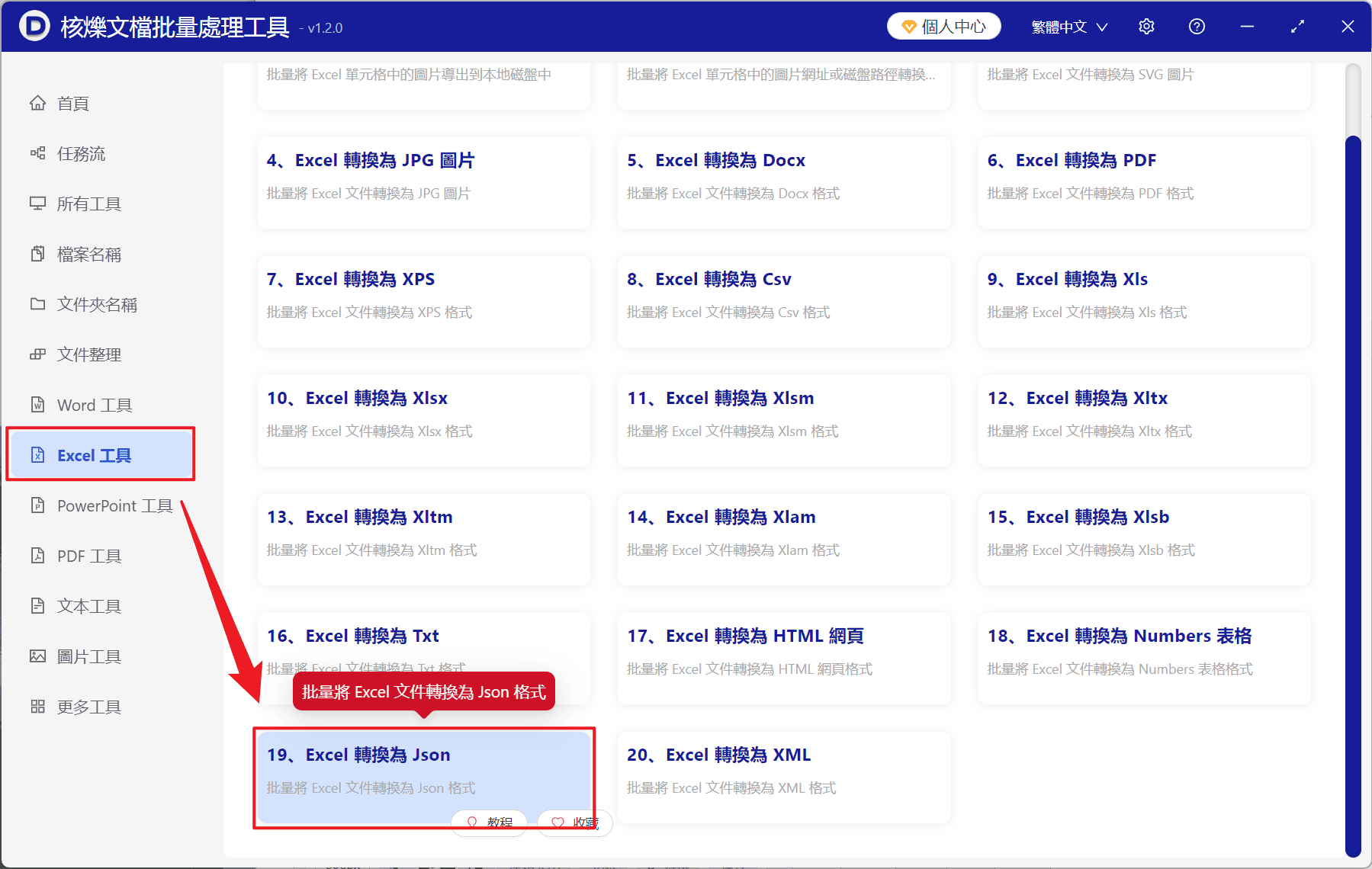Open tool 8 Excel 轉換為 Csv
The width and height of the screenshot is (1372, 869).
click(784, 302)
